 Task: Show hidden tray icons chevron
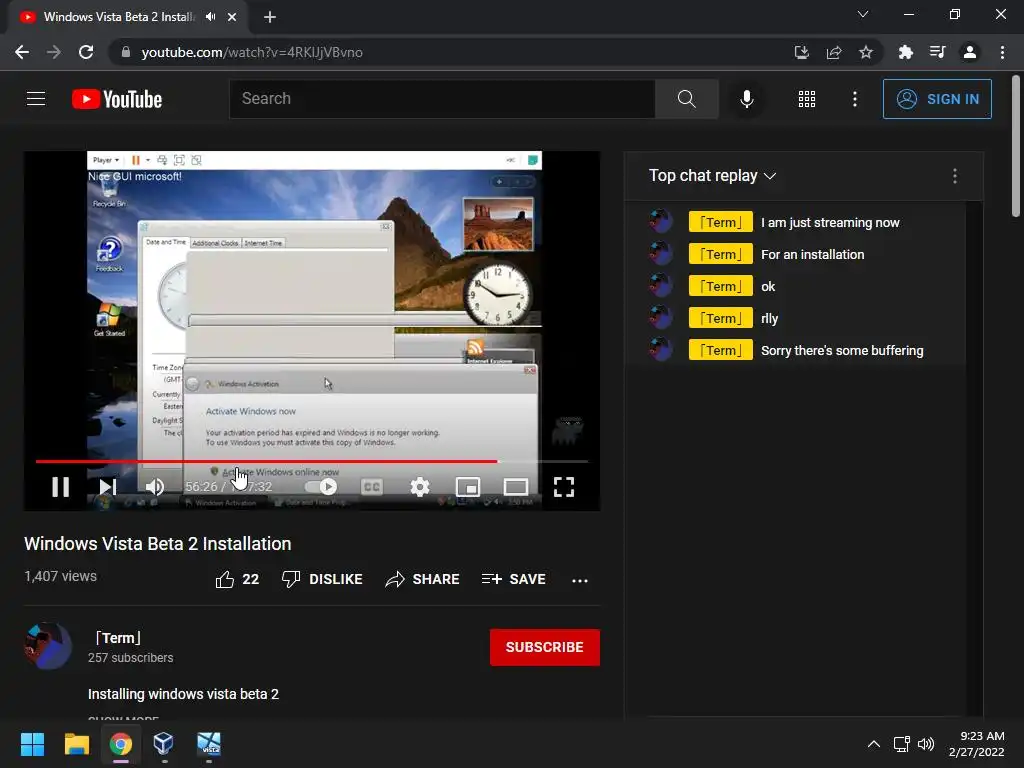(874, 744)
